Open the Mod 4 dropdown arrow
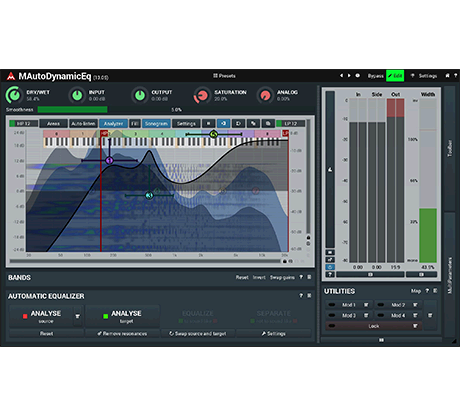 click(x=415, y=315)
